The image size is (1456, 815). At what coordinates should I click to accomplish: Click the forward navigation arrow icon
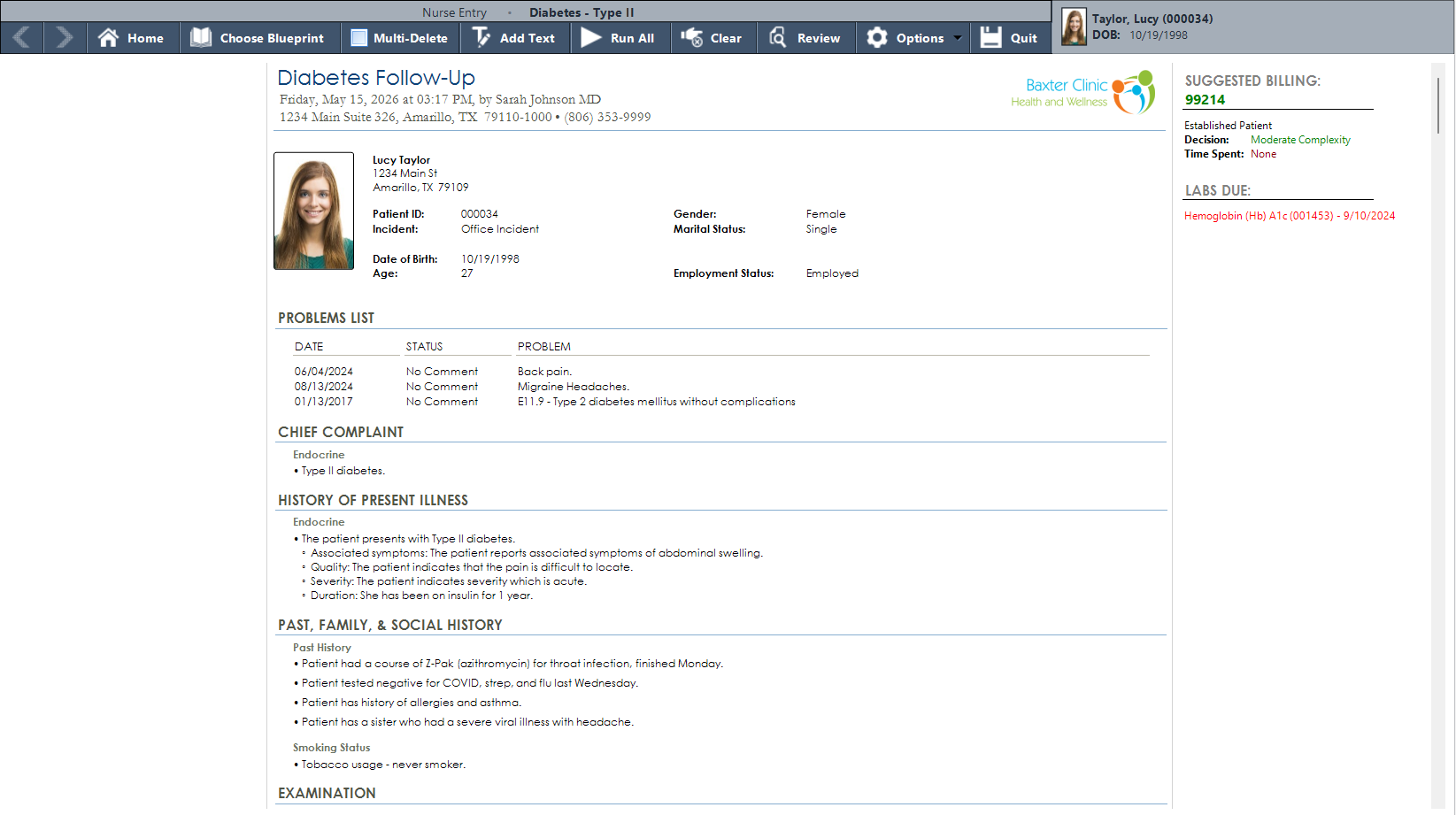(x=65, y=38)
